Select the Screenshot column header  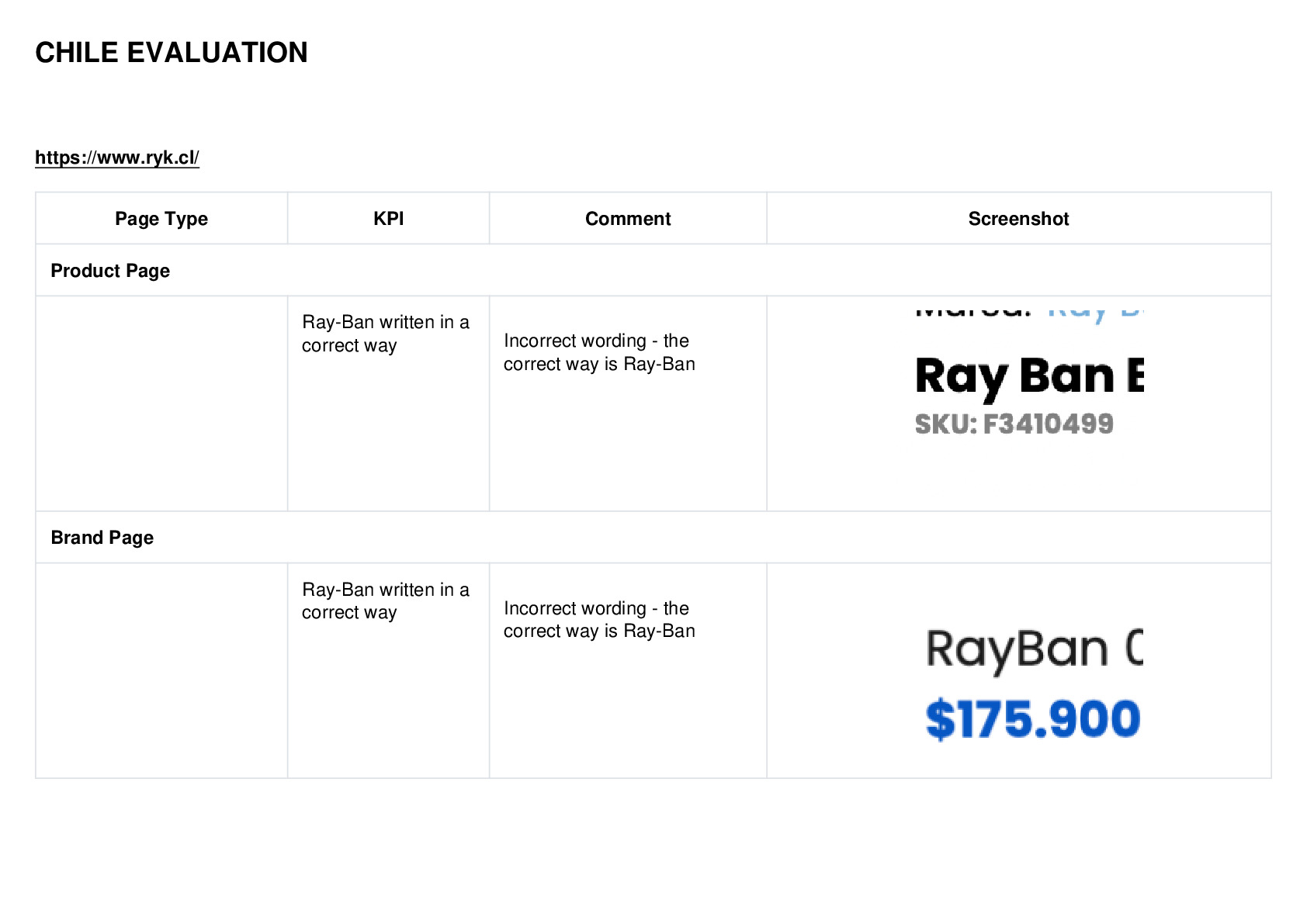click(1018, 219)
